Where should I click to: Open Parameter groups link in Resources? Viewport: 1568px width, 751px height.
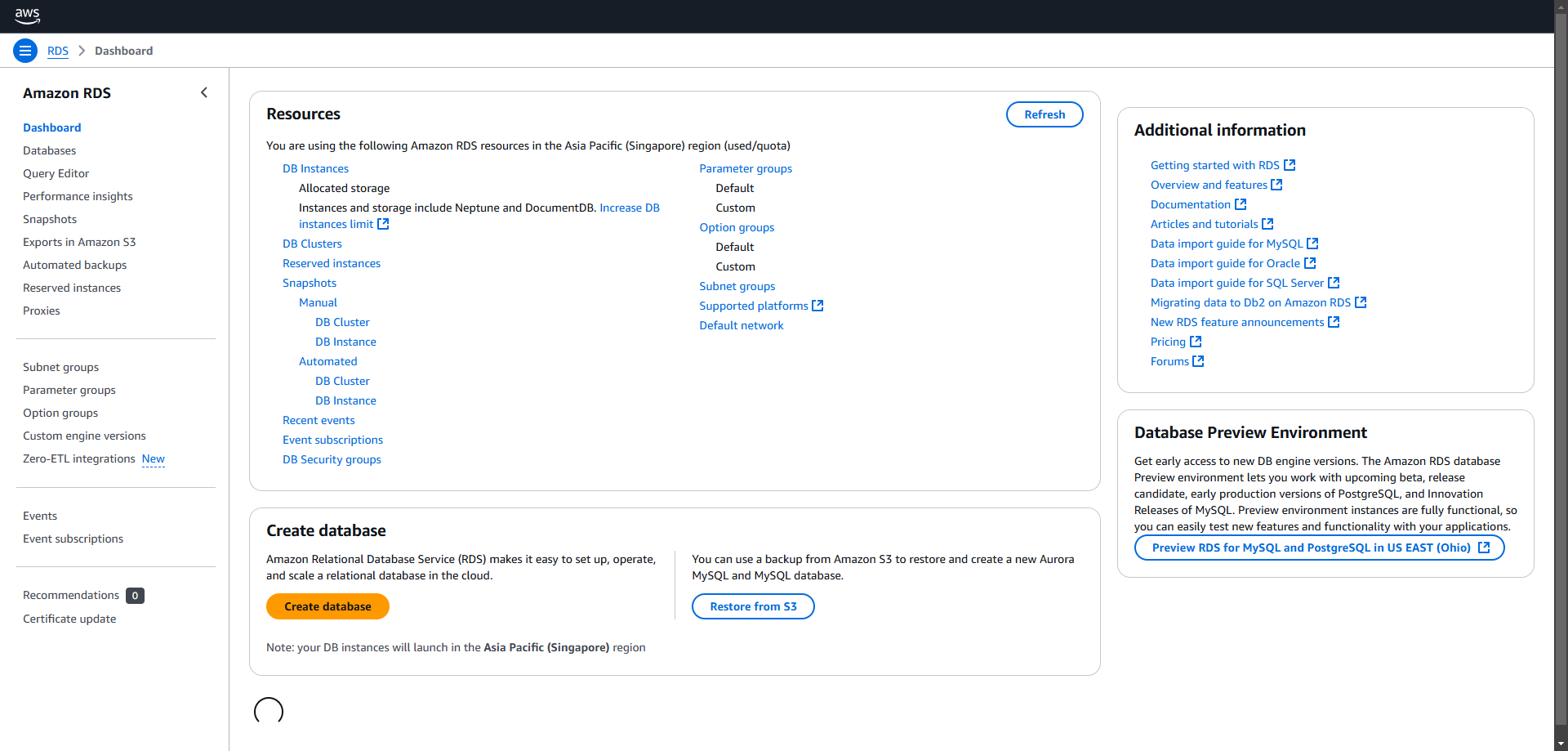click(746, 168)
